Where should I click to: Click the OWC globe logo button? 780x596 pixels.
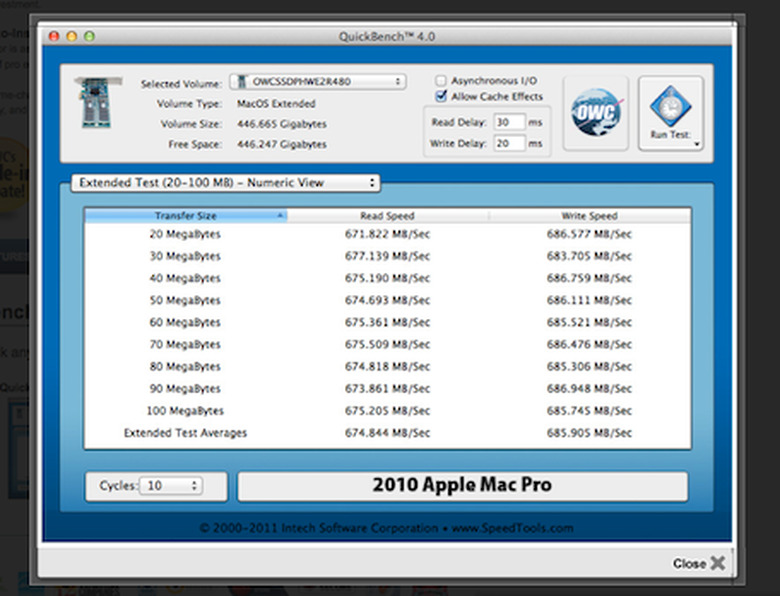pyautogui.click(x=595, y=112)
